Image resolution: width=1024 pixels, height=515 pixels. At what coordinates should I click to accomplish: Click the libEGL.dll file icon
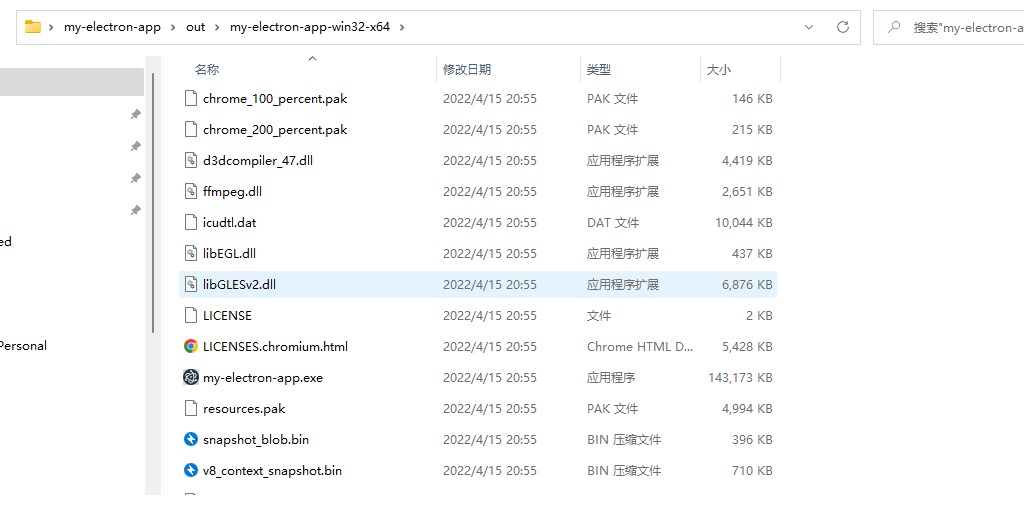point(191,253)
